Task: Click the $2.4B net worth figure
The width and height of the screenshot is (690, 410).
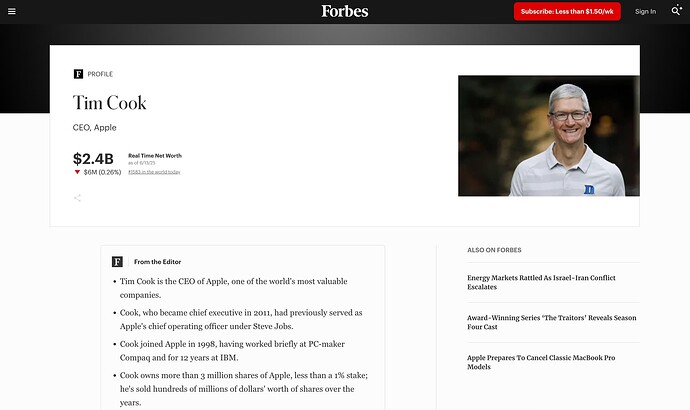Action: point(93,159)
